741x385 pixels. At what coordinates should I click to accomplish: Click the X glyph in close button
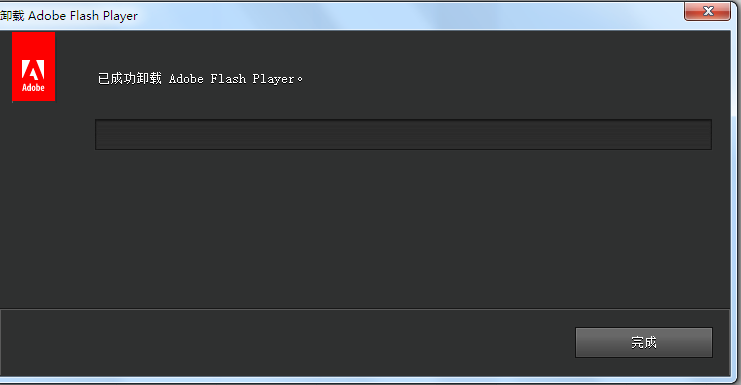pyautogui.click(x=708, y=11)
